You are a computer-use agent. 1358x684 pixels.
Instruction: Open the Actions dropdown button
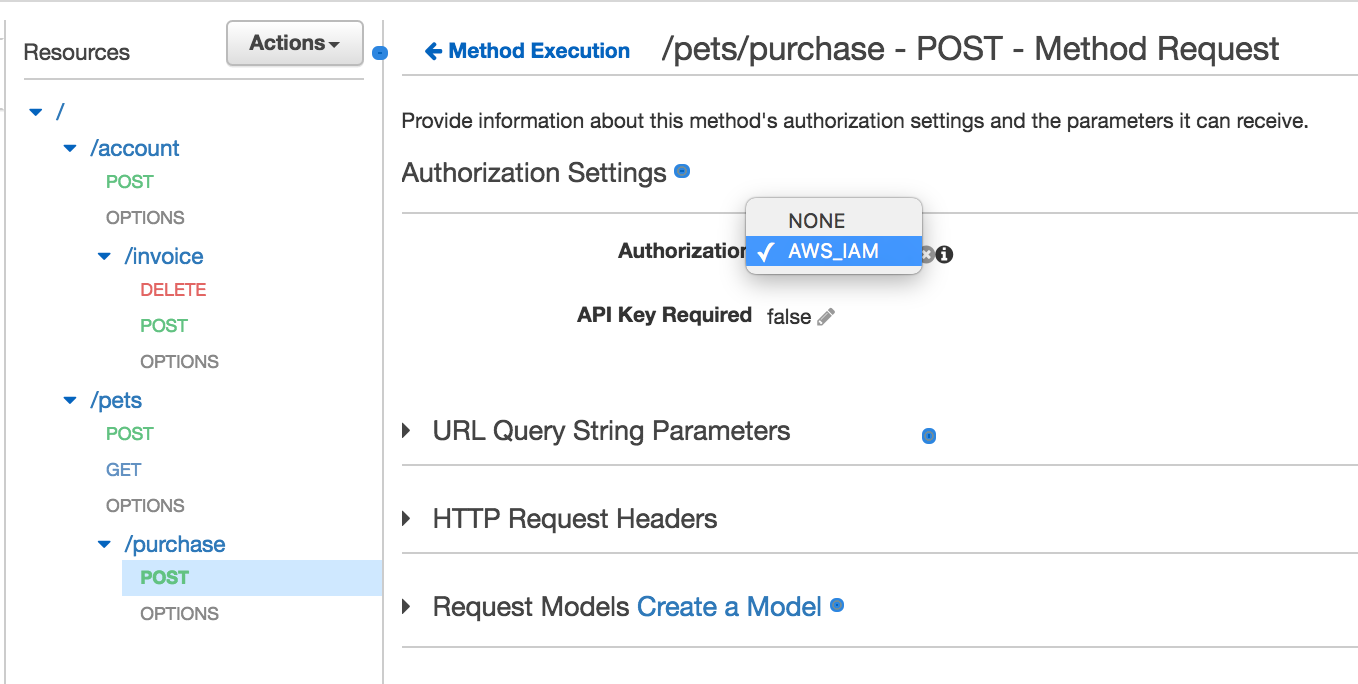[294, 43]
